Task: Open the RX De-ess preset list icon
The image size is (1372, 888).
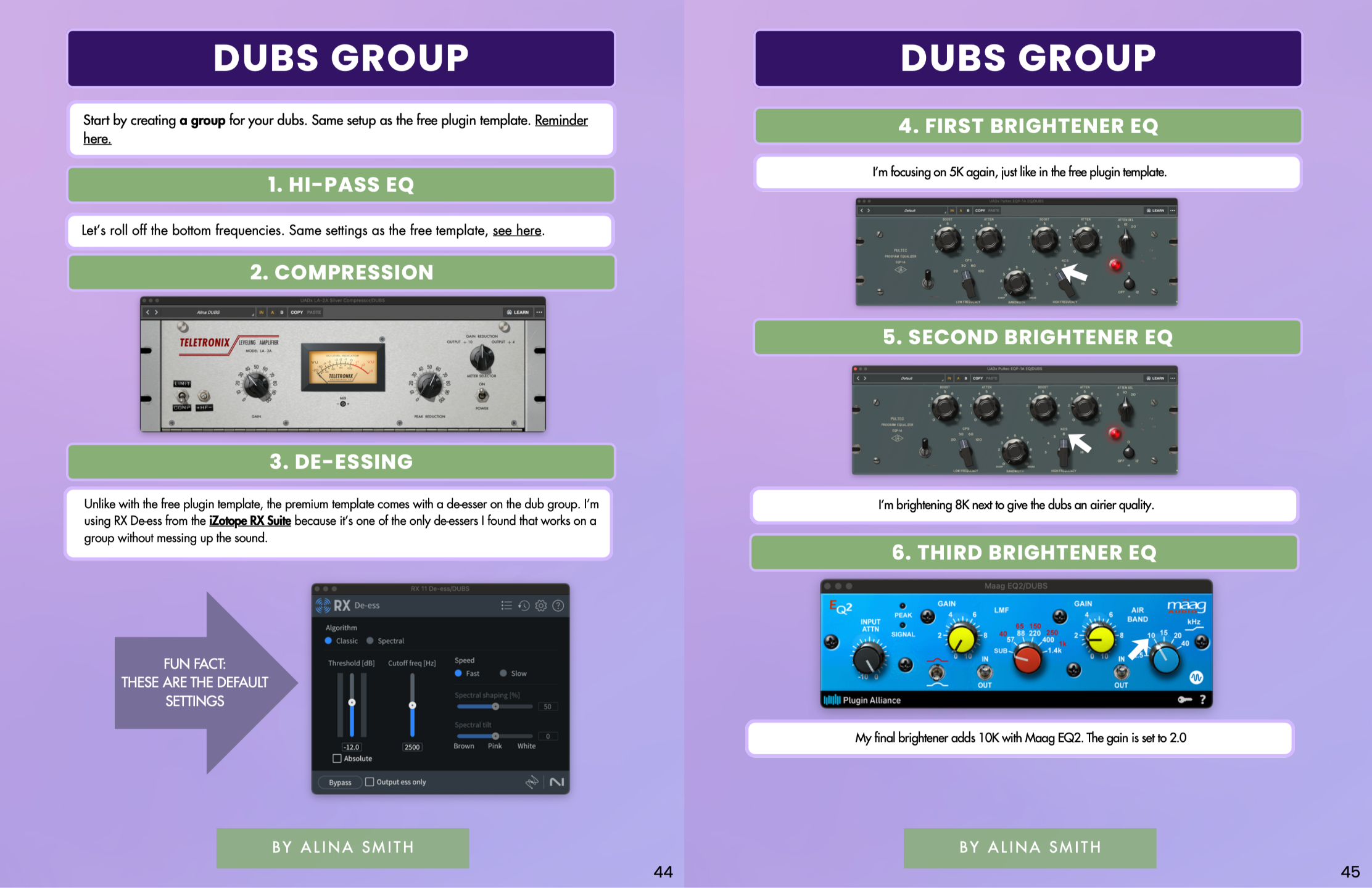Action: (x=506, y=606)
